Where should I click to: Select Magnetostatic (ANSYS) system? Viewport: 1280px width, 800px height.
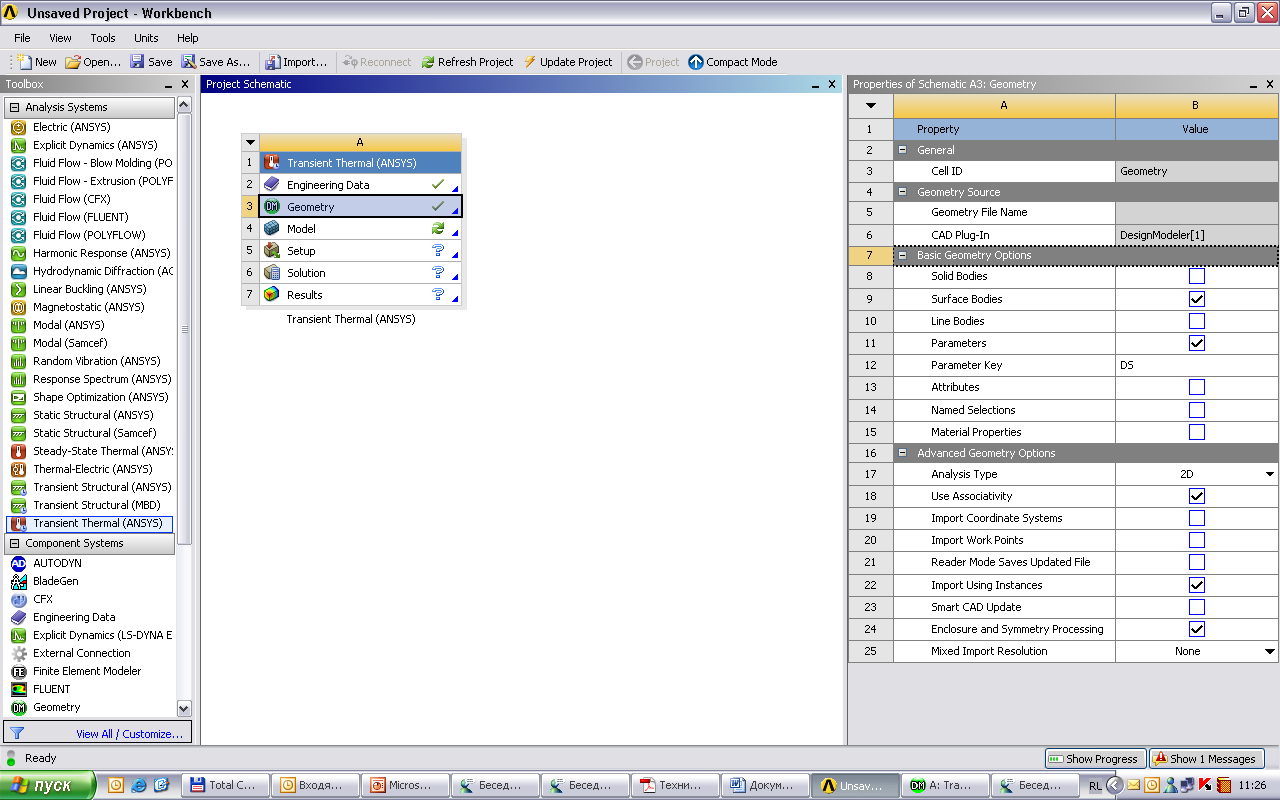pyautogui.click(x=88, y=307)
